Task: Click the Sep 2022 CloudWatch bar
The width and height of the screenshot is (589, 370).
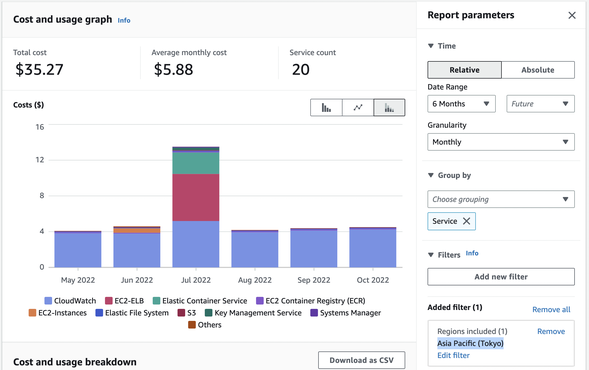Action: [x=314, y=248]
